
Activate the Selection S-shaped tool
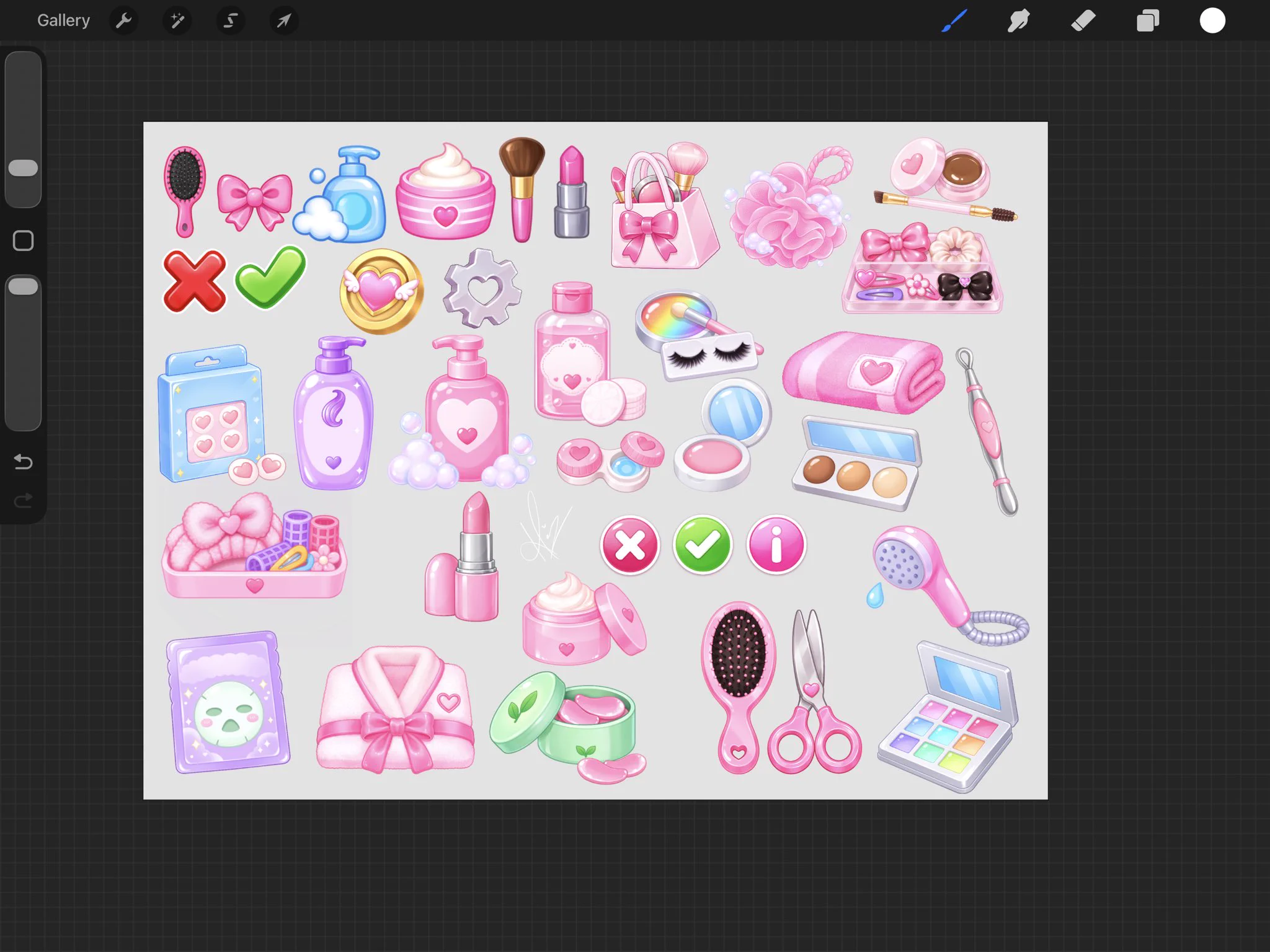pos(231,20)
